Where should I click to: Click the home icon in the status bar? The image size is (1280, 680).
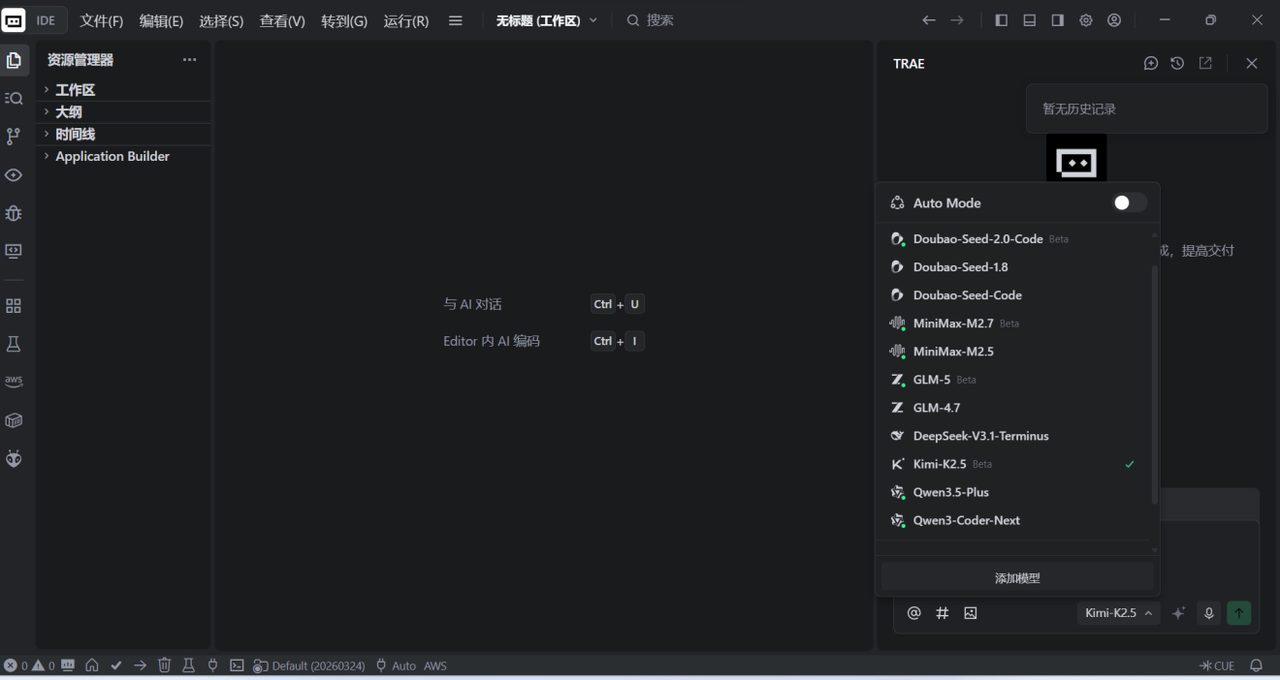point(92,665)
